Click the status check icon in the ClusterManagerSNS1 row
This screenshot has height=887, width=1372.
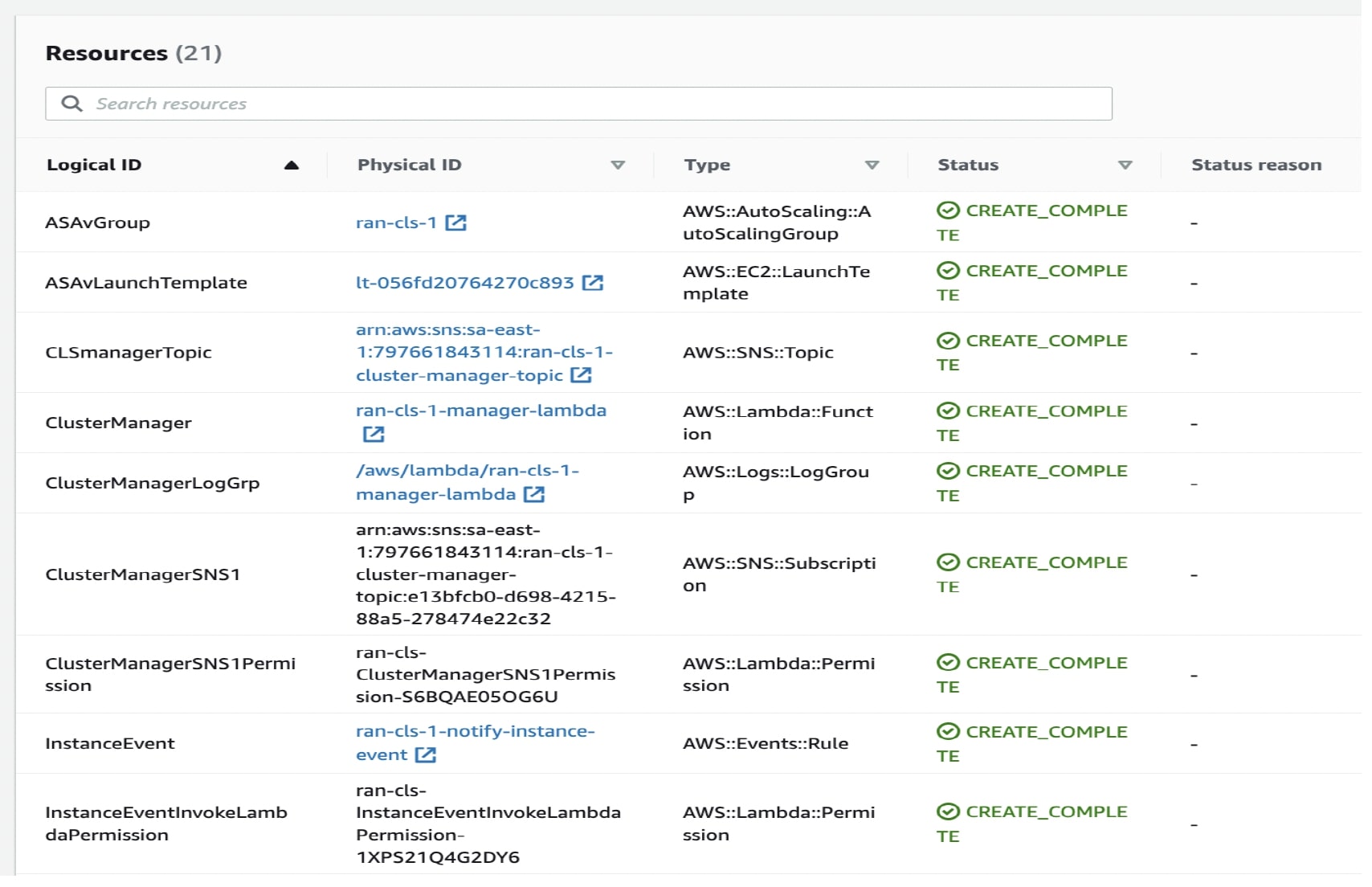point(948,562)
